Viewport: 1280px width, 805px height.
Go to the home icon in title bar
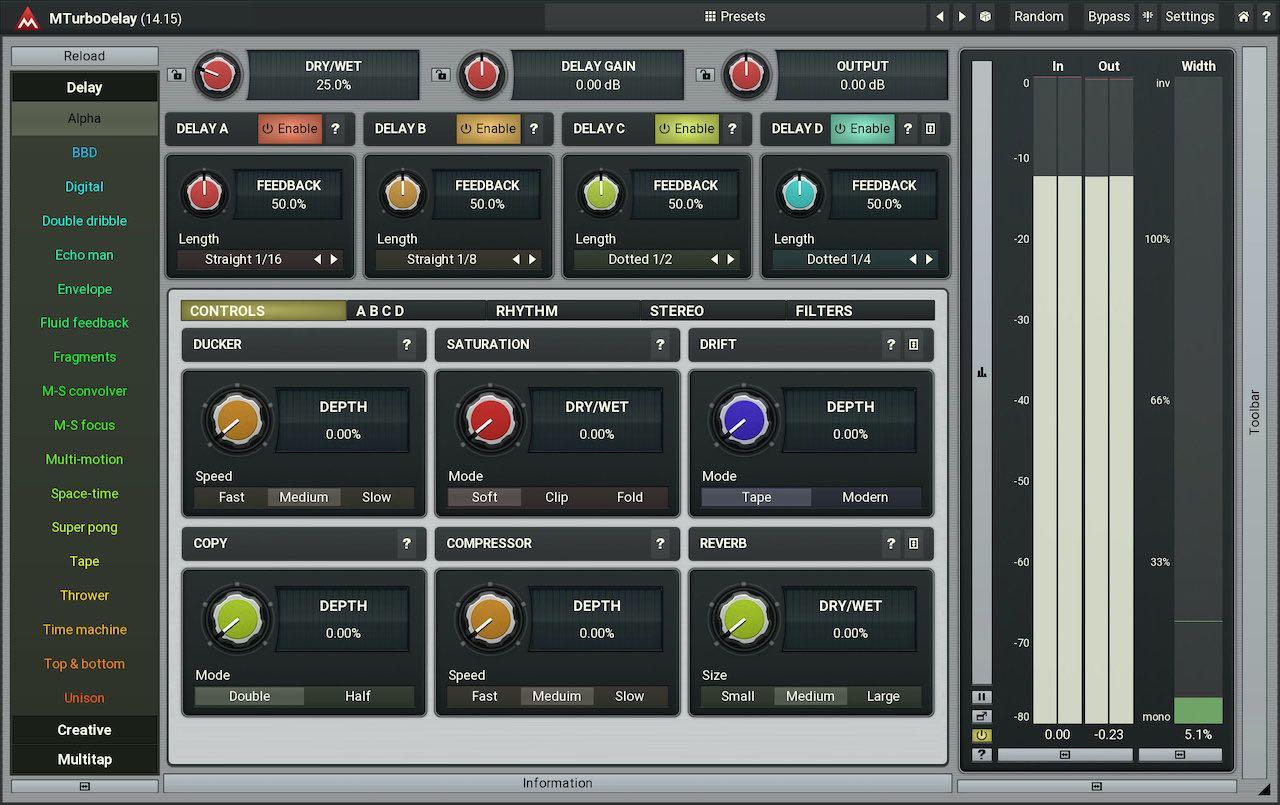coord(1243,17)
